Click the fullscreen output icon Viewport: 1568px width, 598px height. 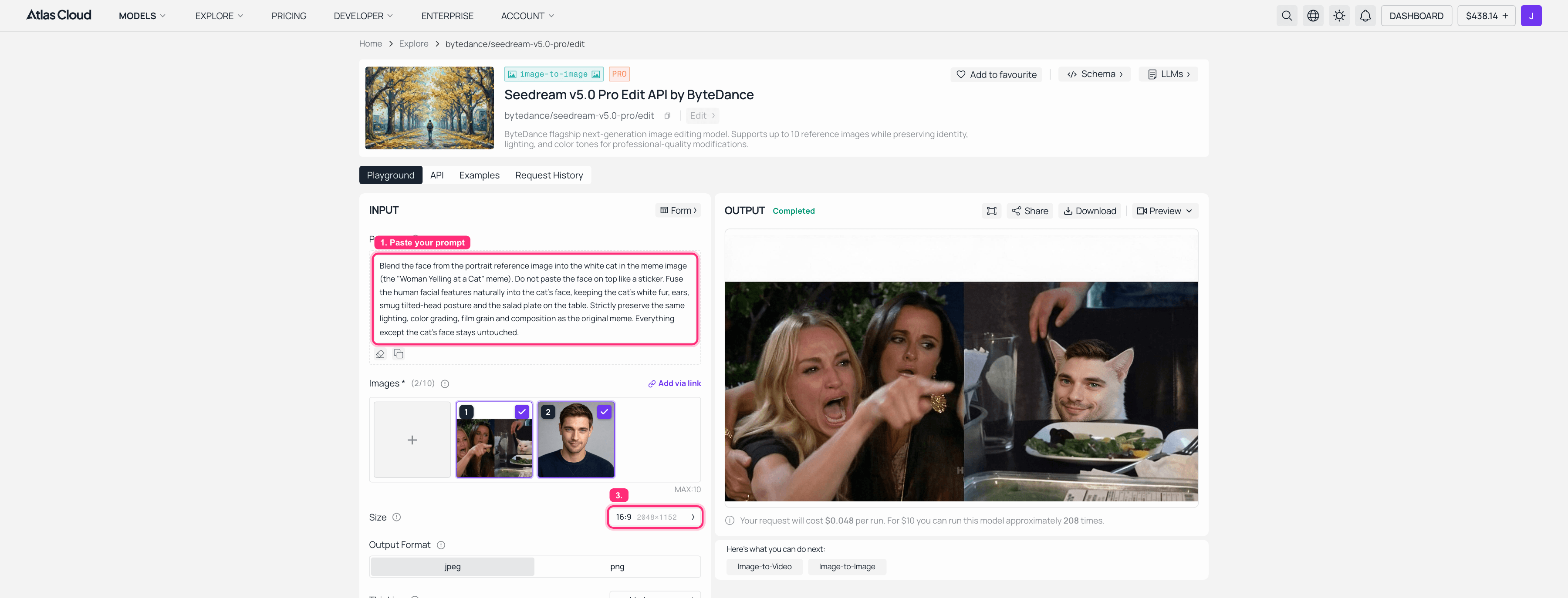992,211
